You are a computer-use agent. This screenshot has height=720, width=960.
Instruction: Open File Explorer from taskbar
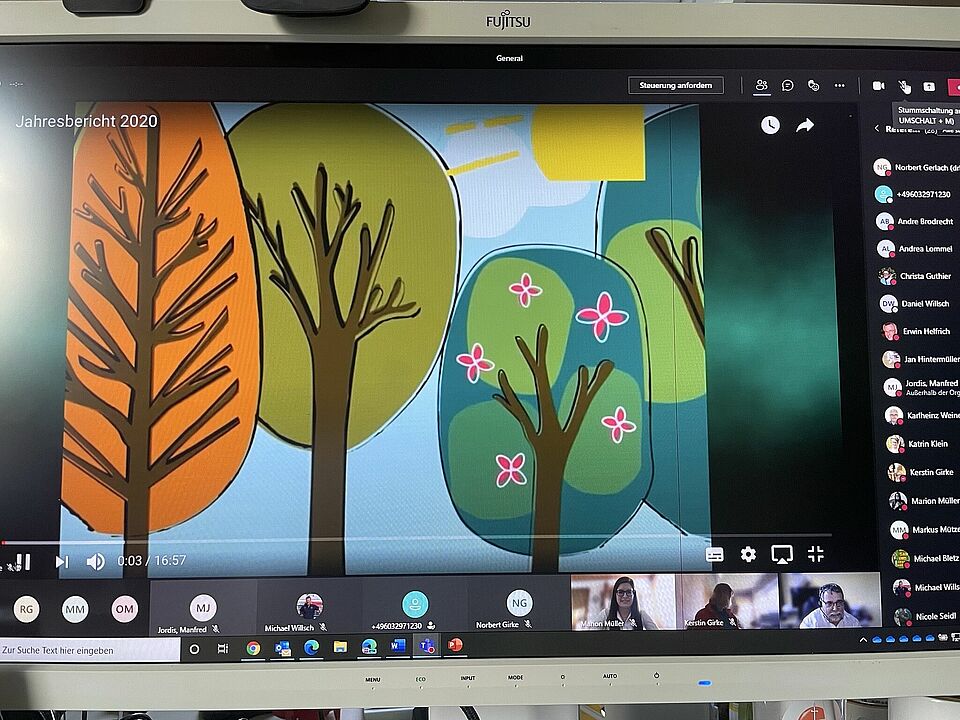click(340, 647)
